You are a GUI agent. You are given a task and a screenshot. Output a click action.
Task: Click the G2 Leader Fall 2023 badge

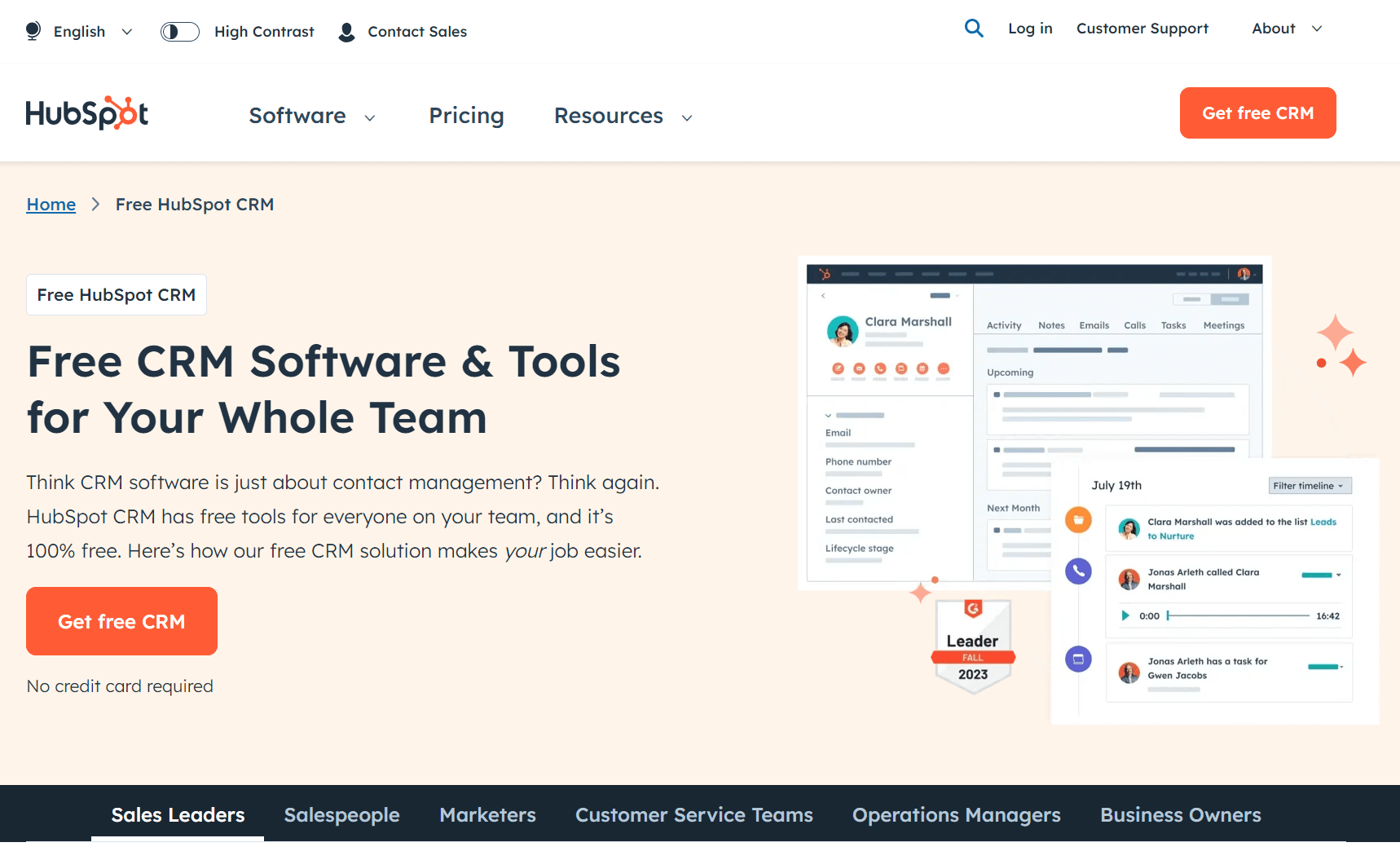(x=973, y=646)
